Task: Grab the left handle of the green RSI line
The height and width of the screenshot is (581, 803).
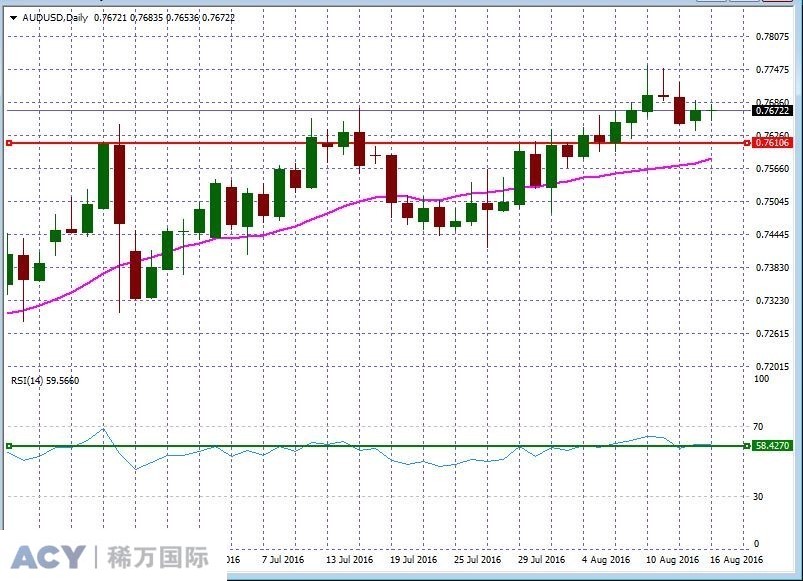Action: (x=9, y=446)
